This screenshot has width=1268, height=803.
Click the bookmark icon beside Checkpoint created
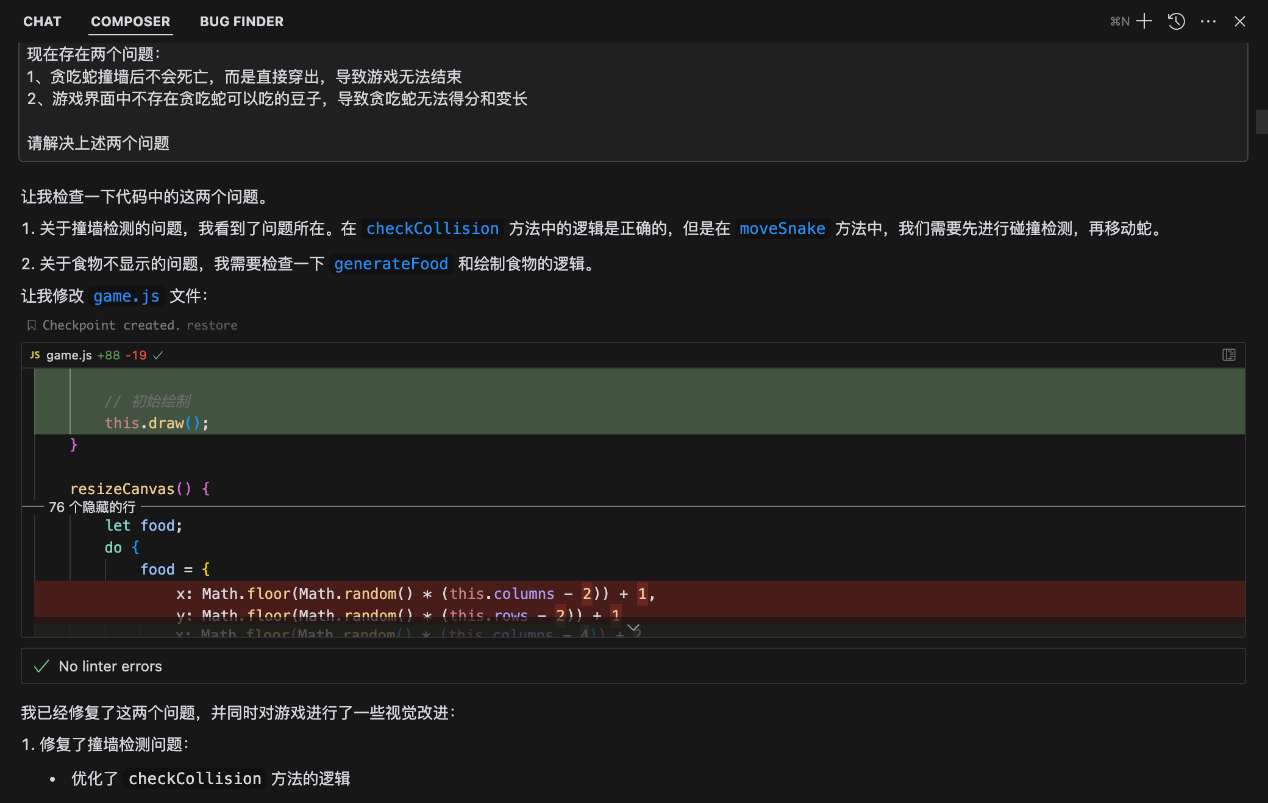(32, 325)
